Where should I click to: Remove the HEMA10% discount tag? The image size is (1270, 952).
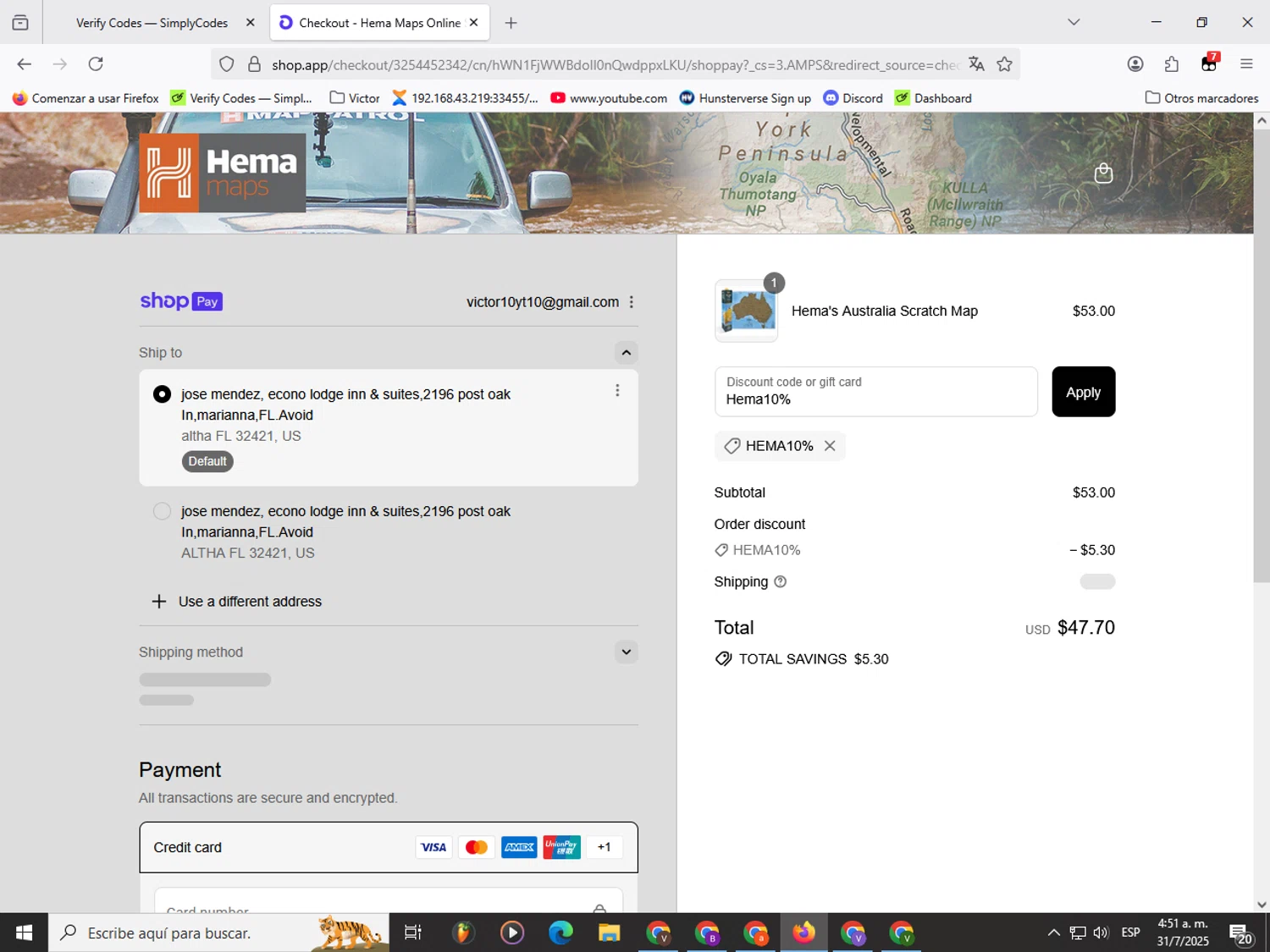click(x=830, y=446)
